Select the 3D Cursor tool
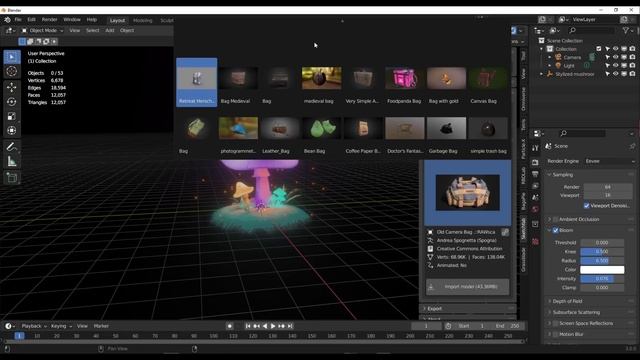Viewport: 640px width, 360px height. pyautogui.click(x=12, y=71)
